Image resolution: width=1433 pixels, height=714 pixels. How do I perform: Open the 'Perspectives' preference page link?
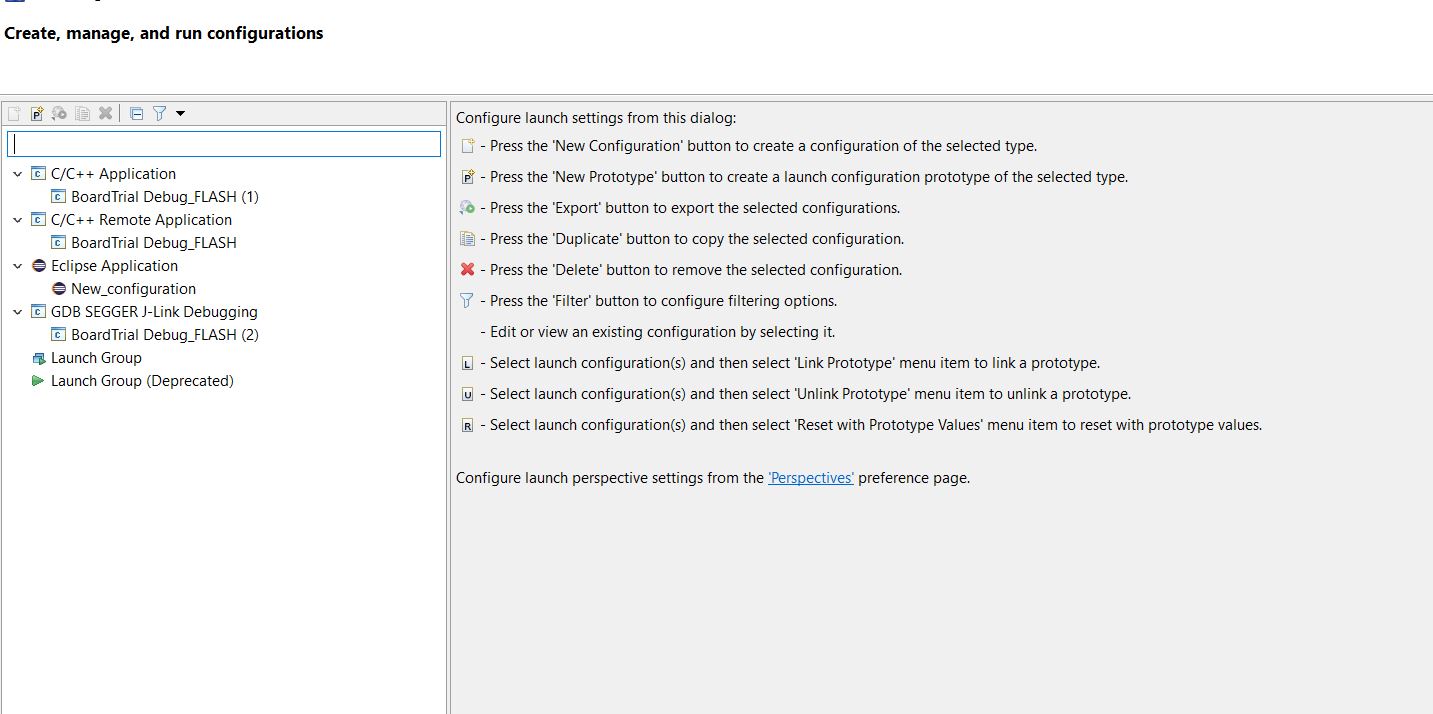pyautogui.click(x=810, y=478)
